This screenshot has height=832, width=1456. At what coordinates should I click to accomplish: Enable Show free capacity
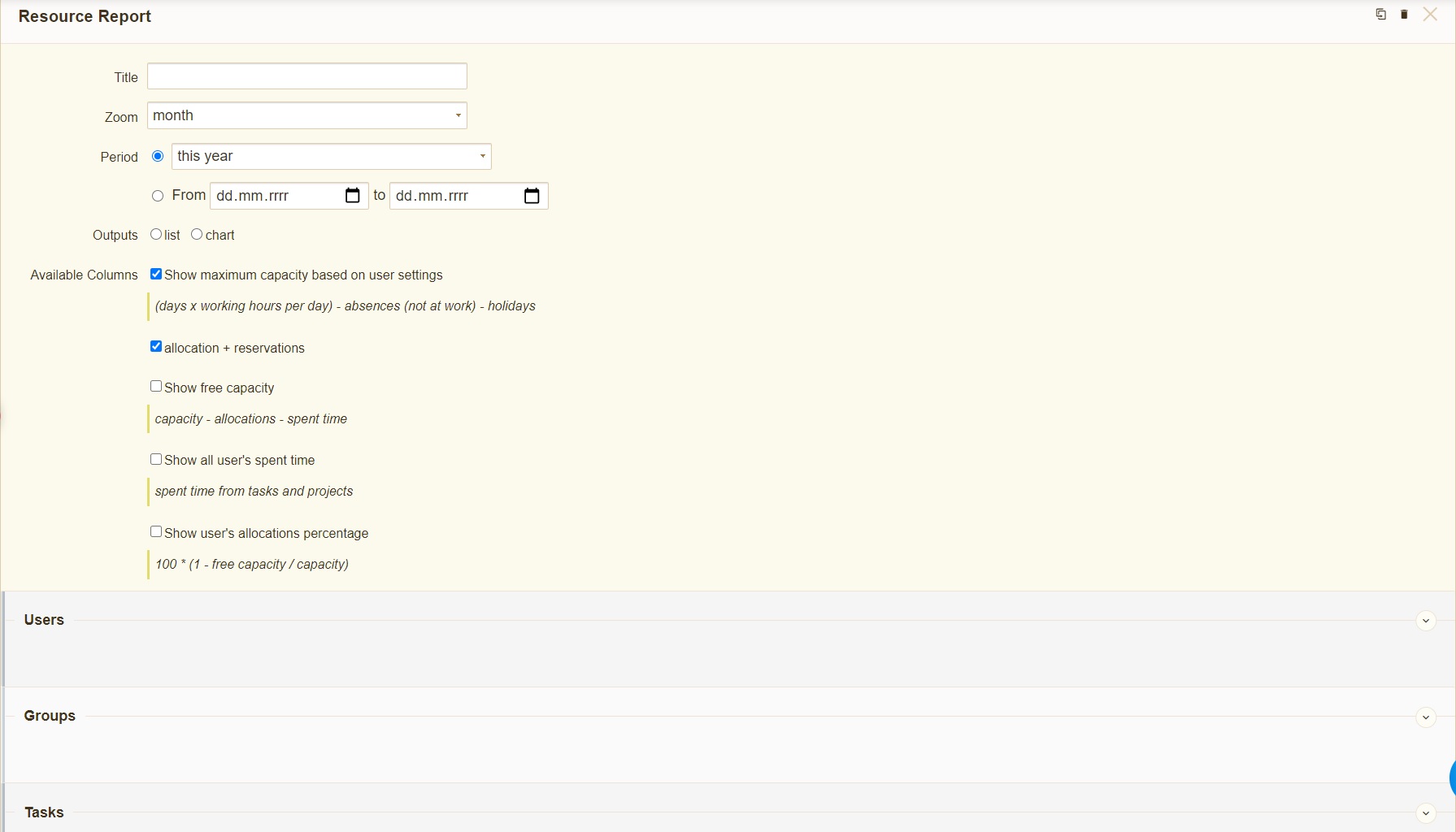[x=156, y=386]
